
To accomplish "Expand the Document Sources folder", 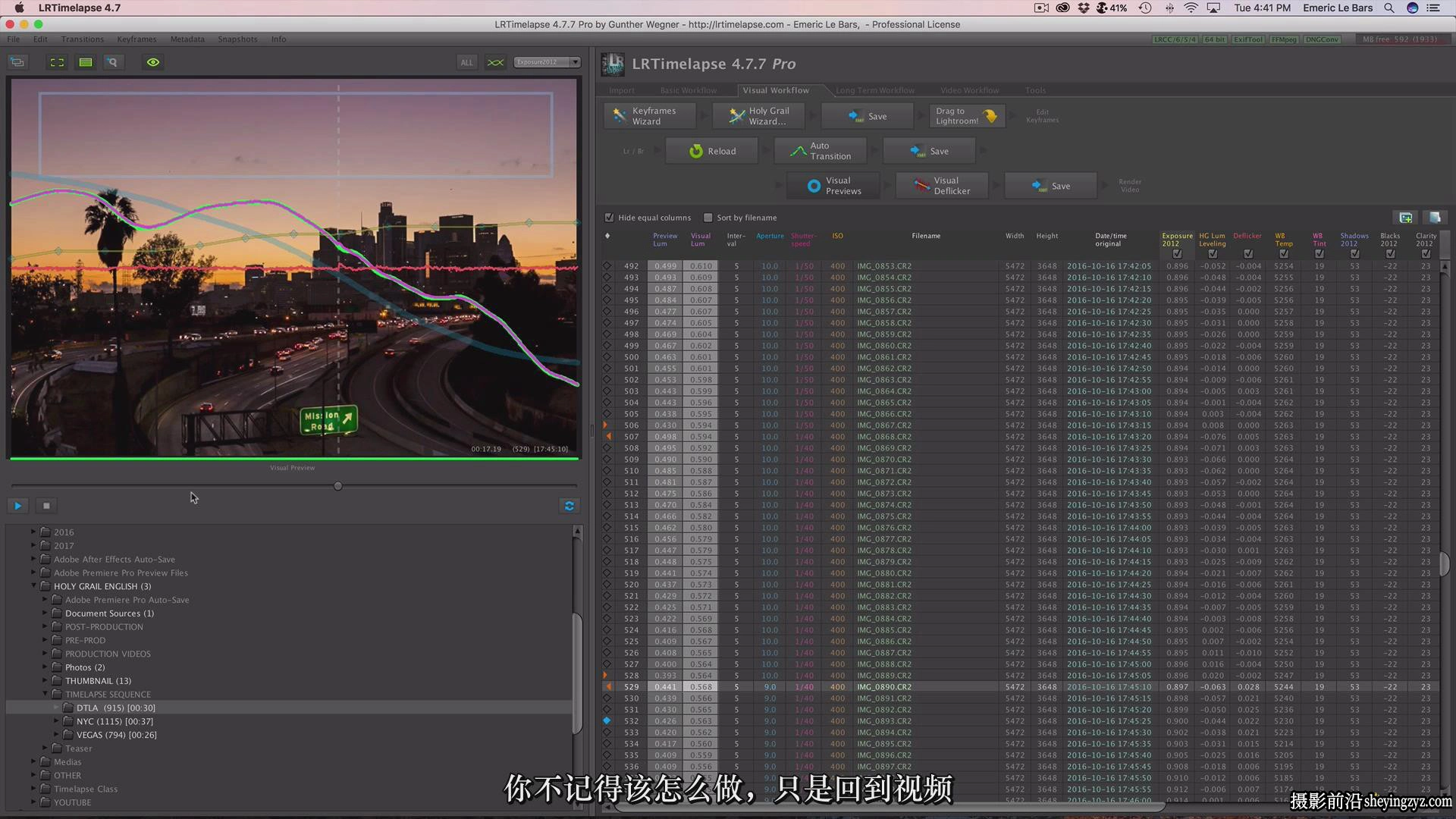I will coord(45,613).
